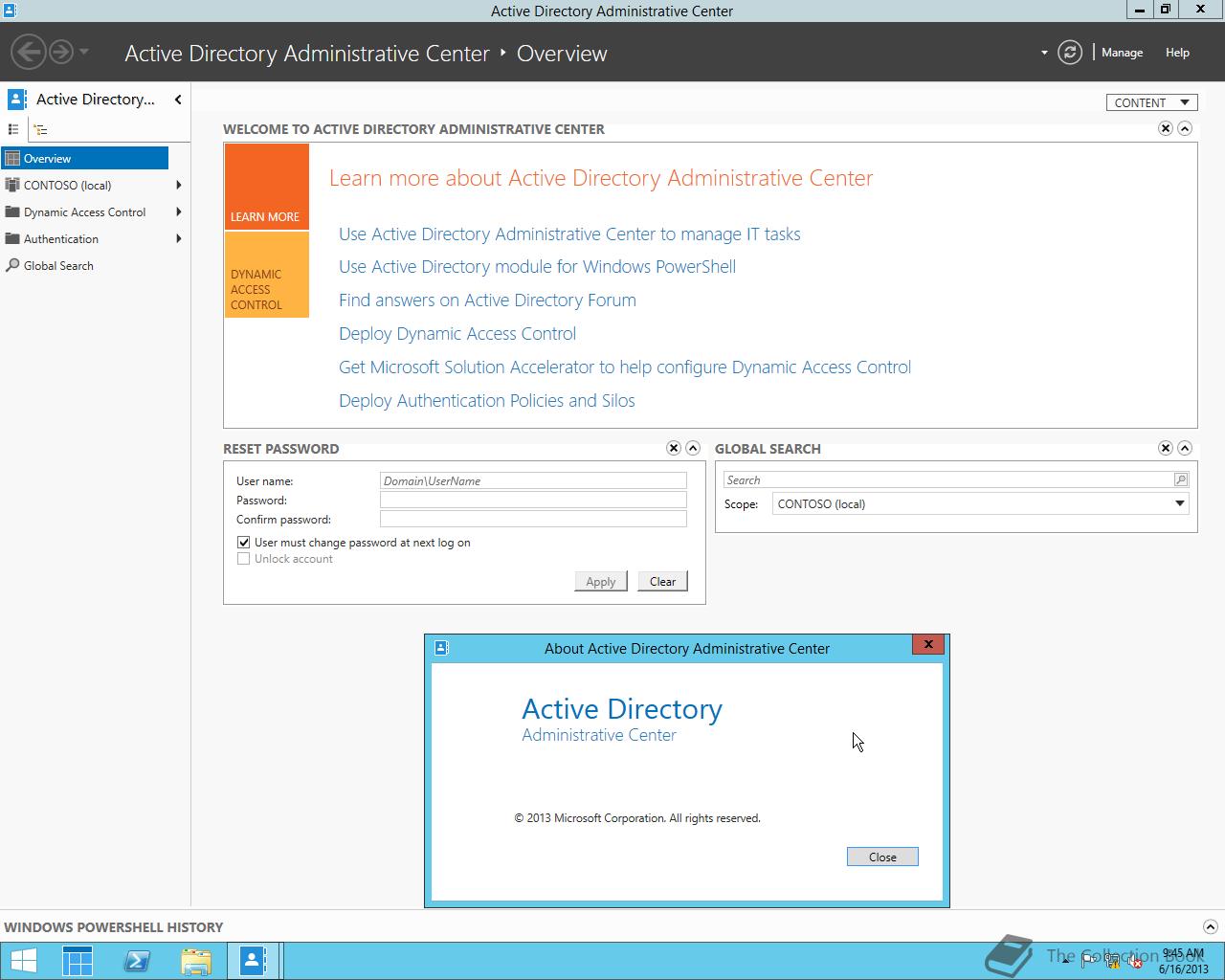Open the Scope dropdown showing CONTOSO (local)
This screenshot has height=980, width=1225.
[x=981, y=503]
